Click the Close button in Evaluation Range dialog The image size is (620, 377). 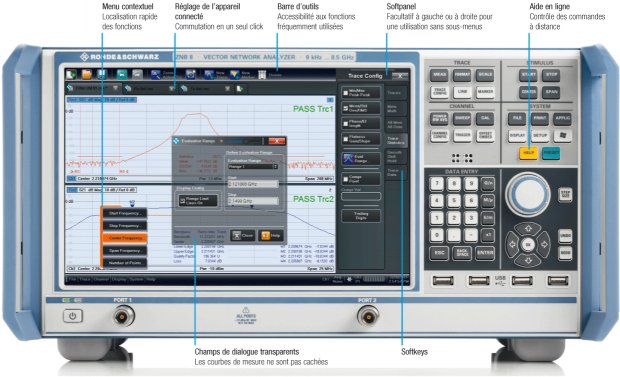coord(243,235)
